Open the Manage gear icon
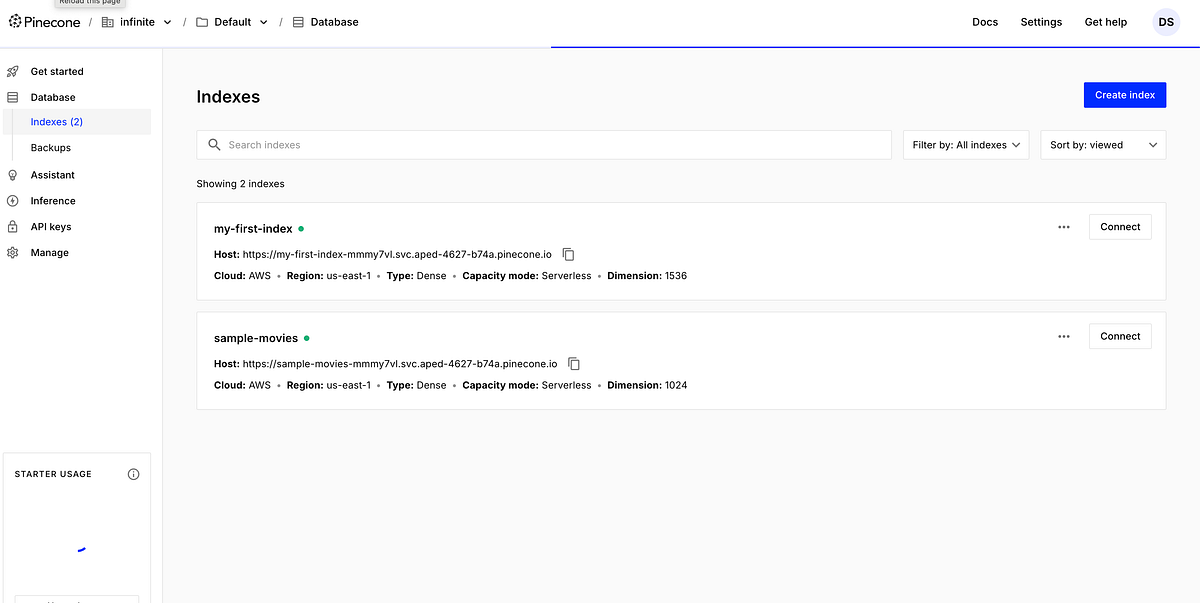Viewport: 1200px width, 603px height. point(12,252)
